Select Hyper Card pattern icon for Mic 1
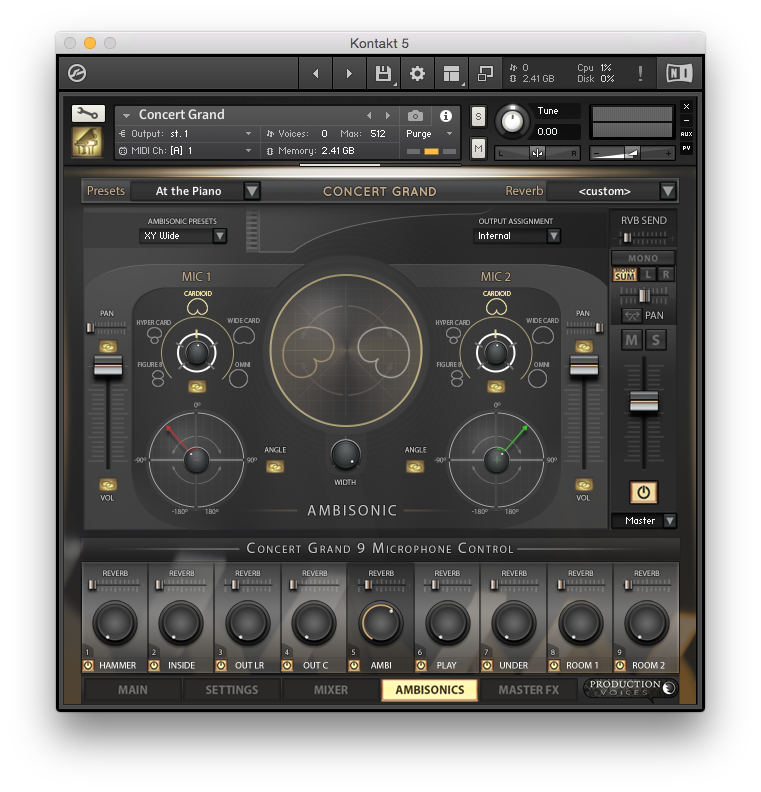 pos(155,334)
